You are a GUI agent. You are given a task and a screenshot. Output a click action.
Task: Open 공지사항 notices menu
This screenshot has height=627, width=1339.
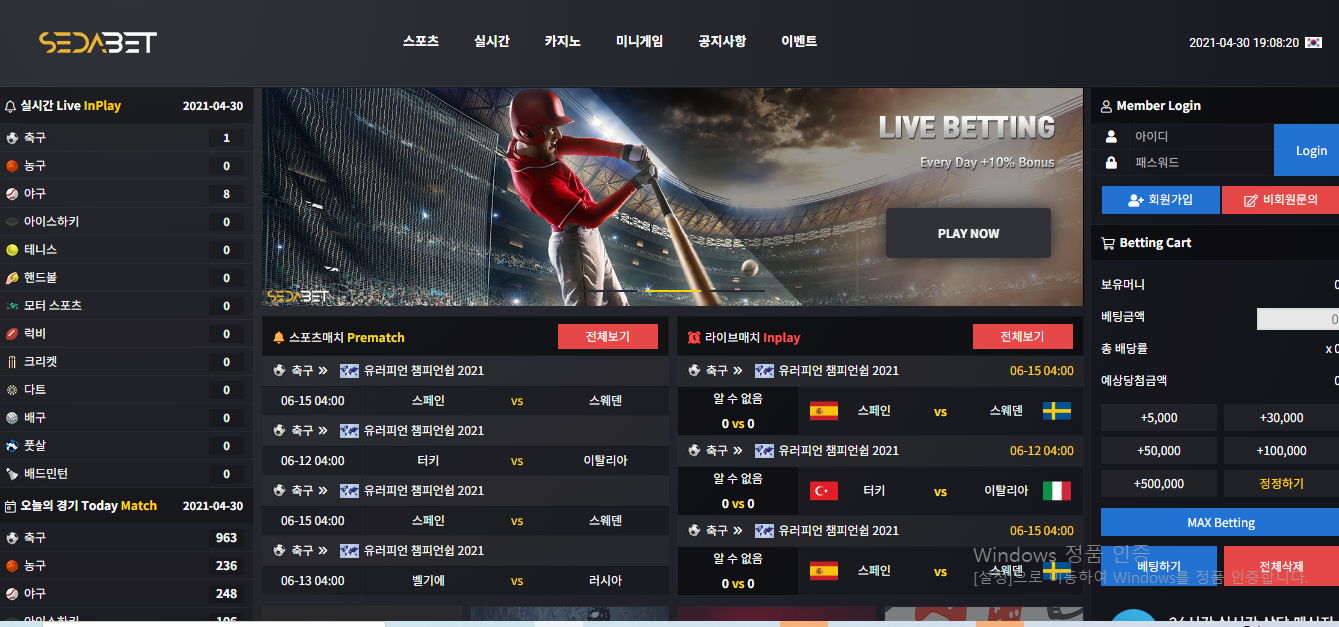pyautogui.click(x=722, y=42)
